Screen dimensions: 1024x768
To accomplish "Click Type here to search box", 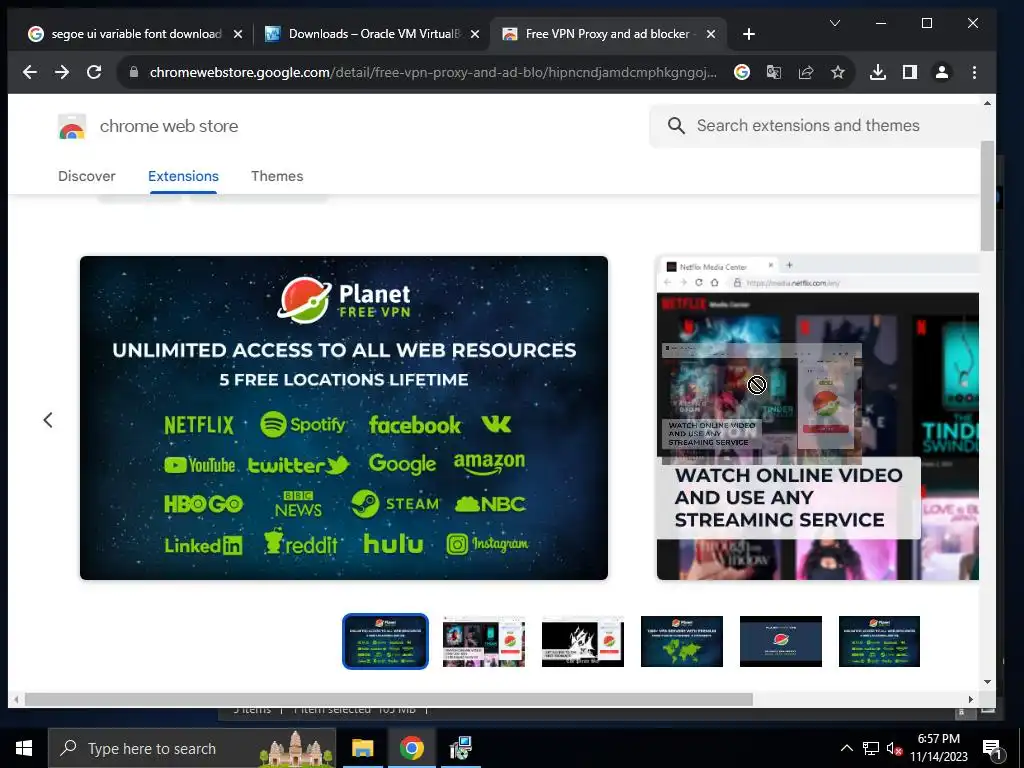I will tap(192, 748).
